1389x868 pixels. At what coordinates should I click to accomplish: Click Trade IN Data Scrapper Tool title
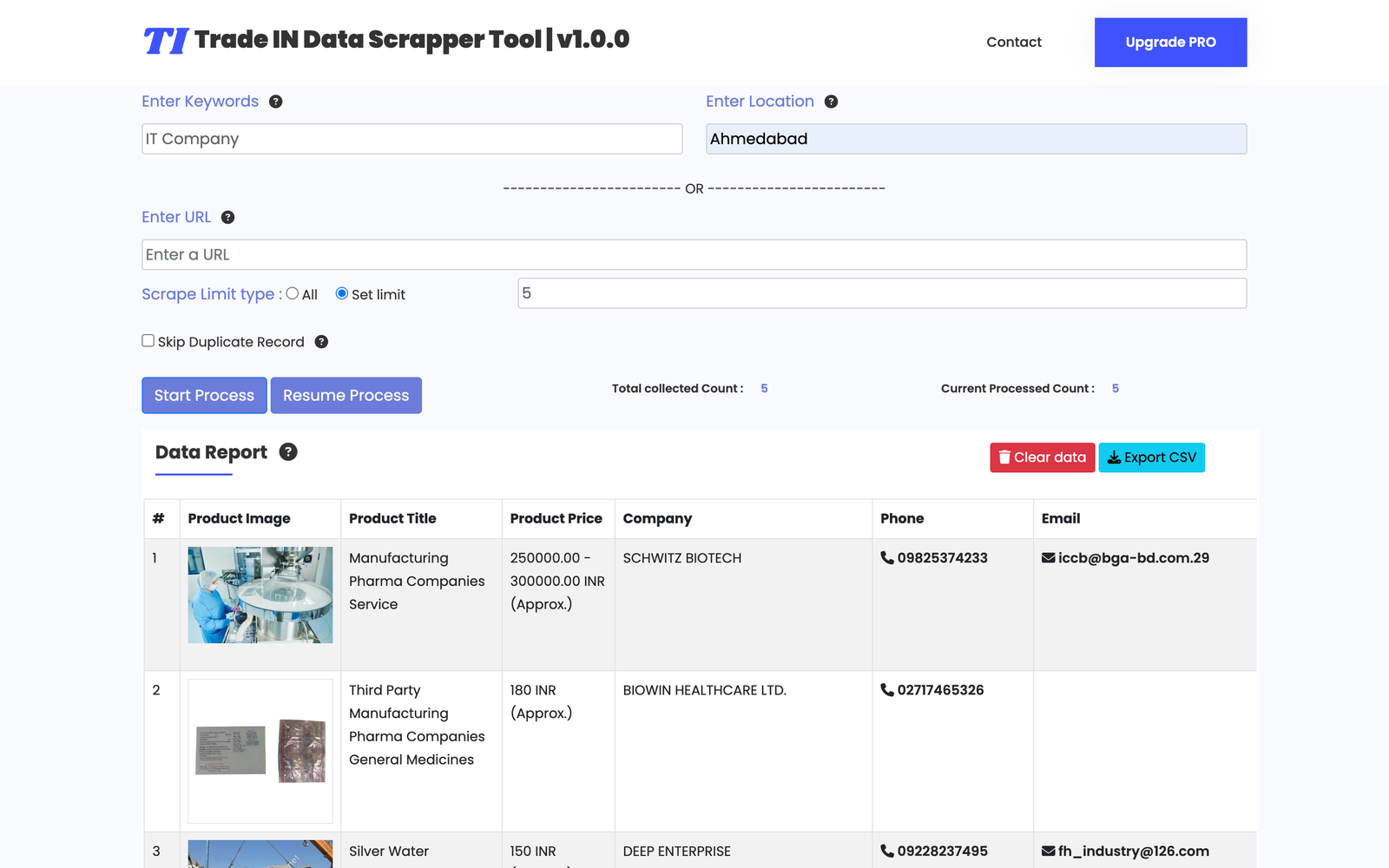pos(411,40)
